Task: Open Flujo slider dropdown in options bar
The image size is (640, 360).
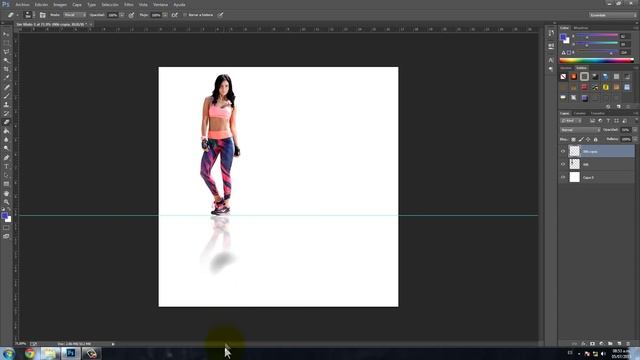Action: [165, 15]
